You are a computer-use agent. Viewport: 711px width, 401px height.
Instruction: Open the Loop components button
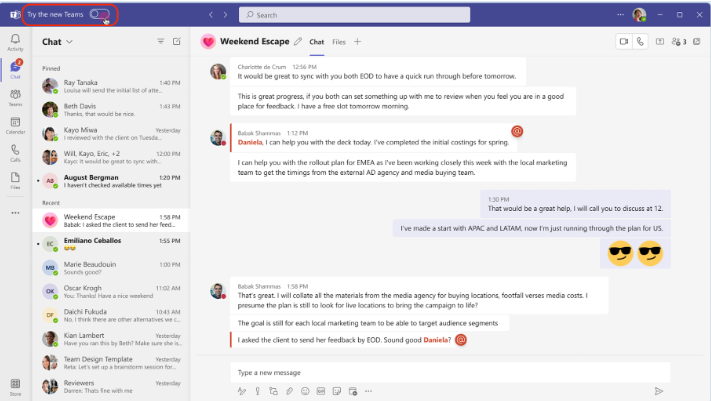(273, 391)
